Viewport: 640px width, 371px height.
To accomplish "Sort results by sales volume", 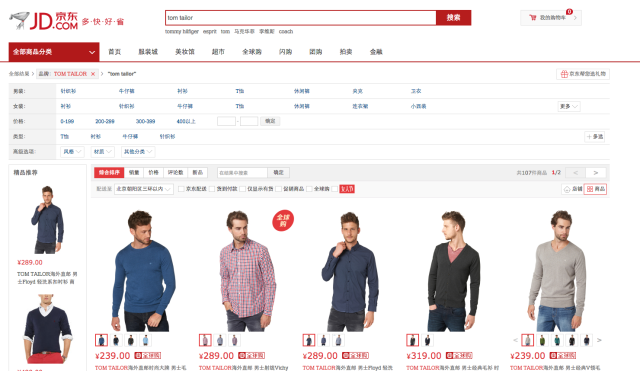I will coord(134,173).
